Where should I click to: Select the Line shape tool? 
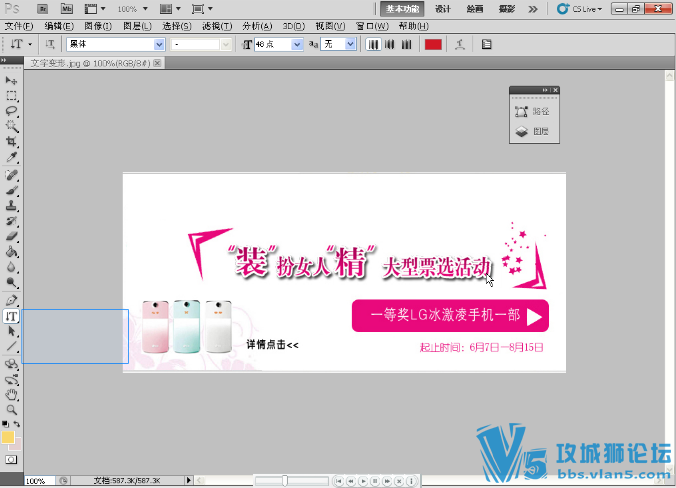11,346
